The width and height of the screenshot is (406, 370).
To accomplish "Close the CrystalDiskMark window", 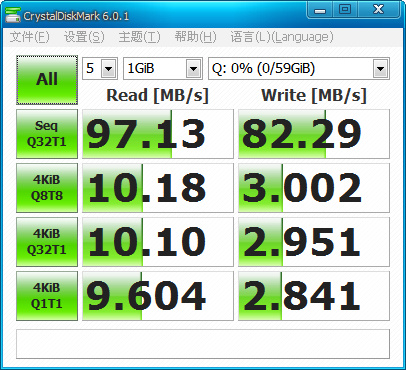I will click(378, 9).
